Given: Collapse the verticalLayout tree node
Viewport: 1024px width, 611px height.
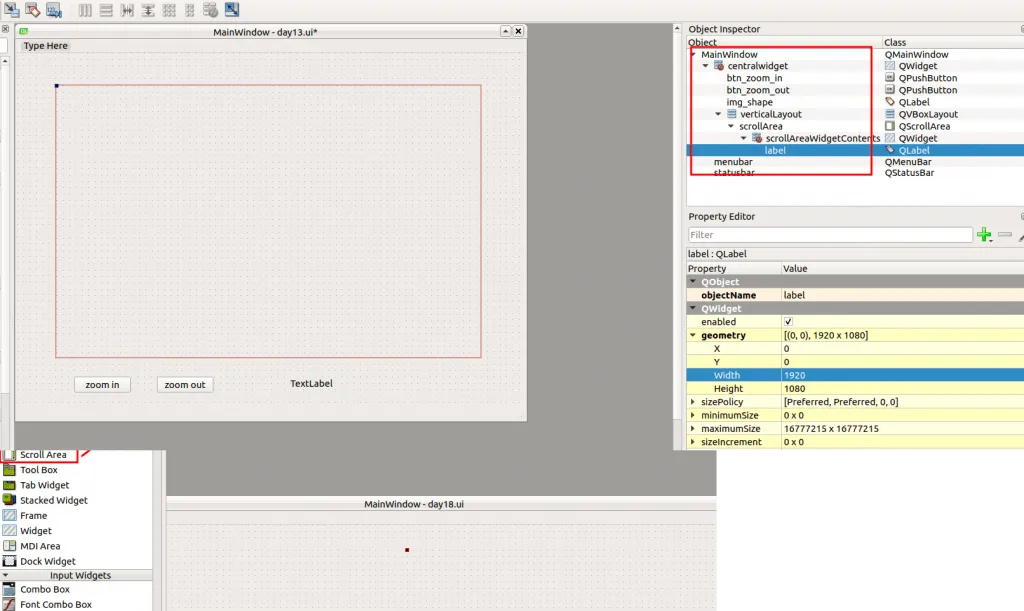Looking at the screenshot, I should tap(718, 114).
